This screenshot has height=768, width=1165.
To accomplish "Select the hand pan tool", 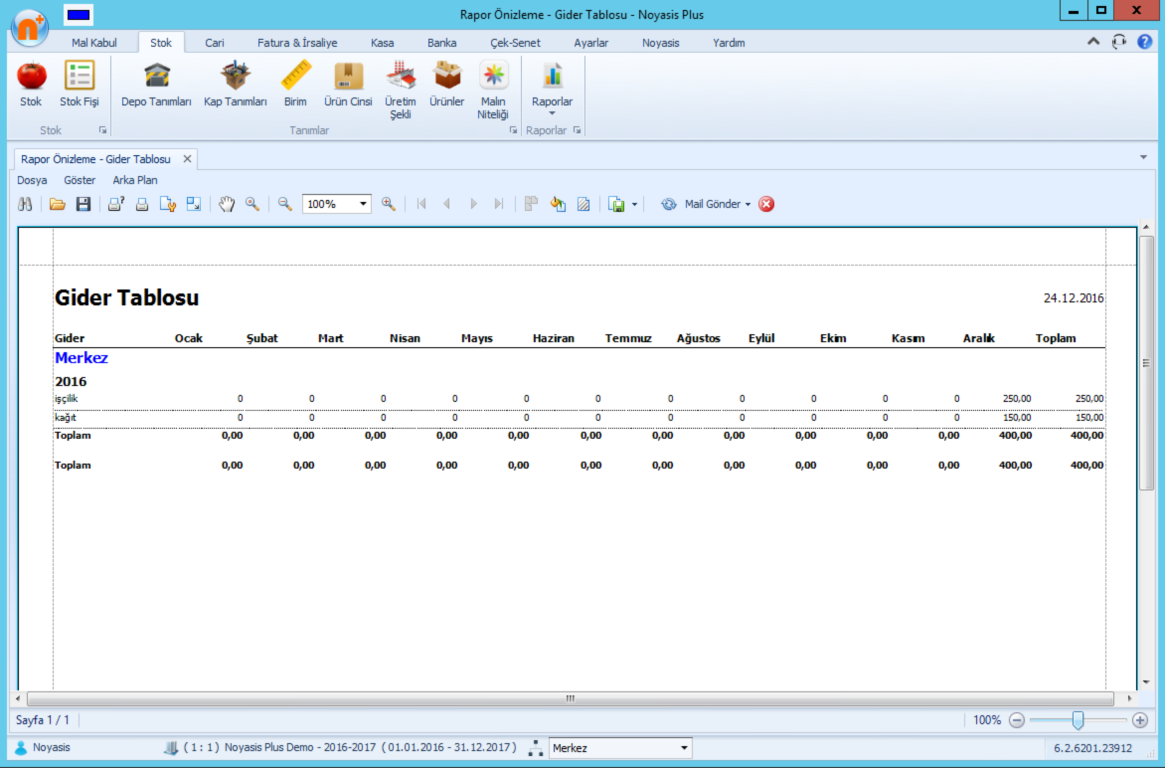I will tap(227, 204).
